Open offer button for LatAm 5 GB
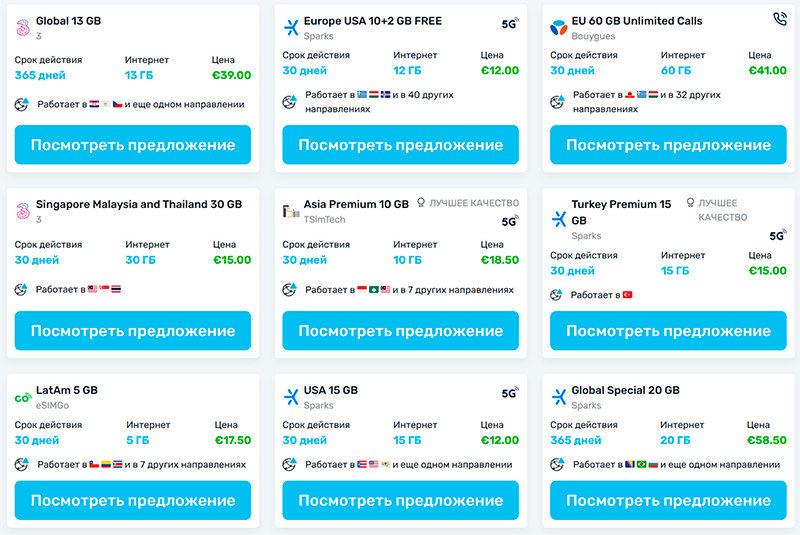800x535 pixels. 133,500
